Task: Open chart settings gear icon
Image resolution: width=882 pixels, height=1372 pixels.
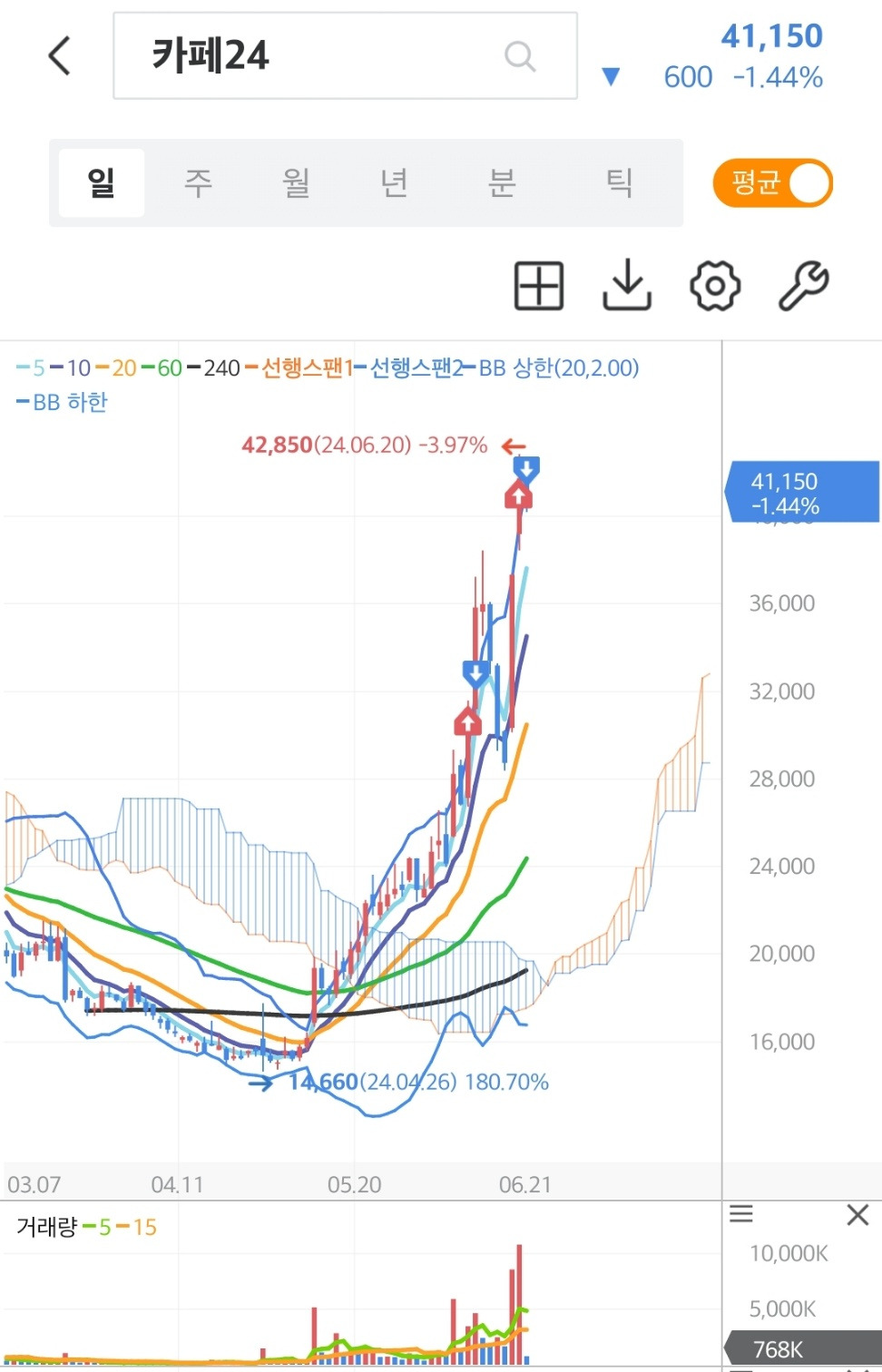Action: pyautogui.click(x=715, y=286)
